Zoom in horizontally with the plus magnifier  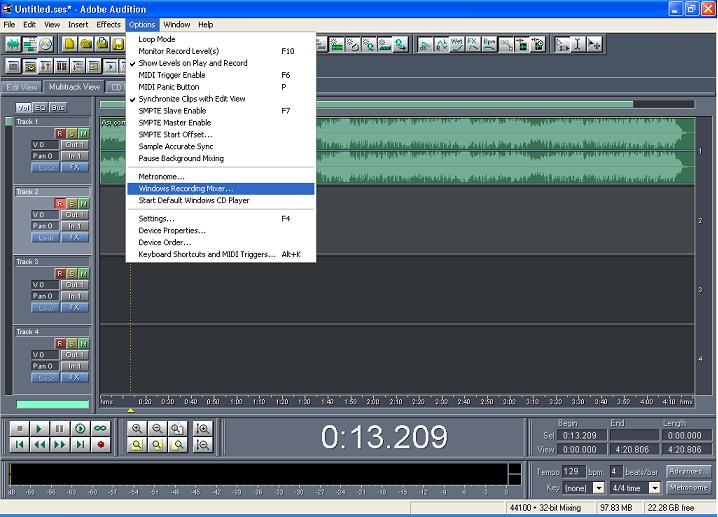click(x=137, y=429)
